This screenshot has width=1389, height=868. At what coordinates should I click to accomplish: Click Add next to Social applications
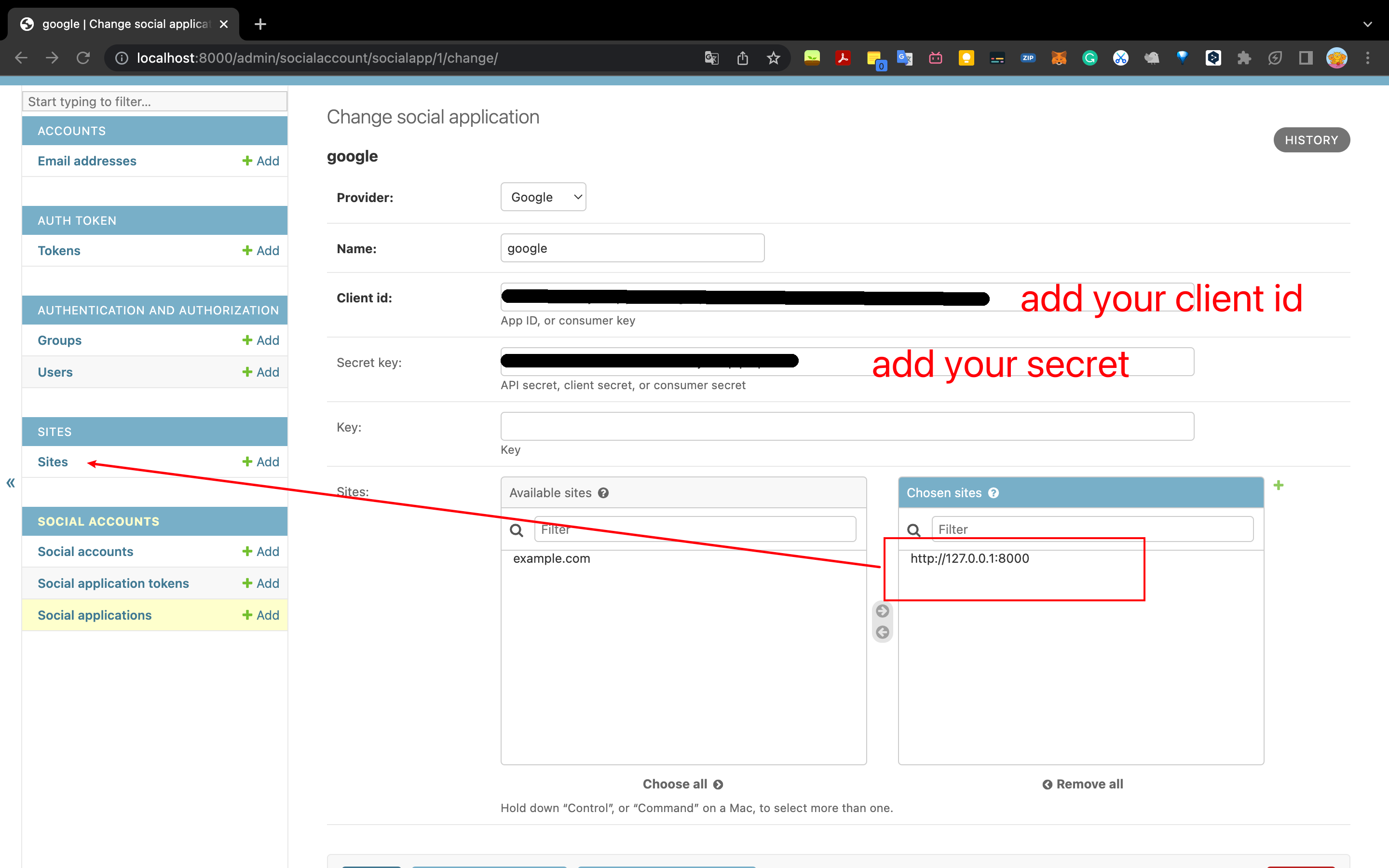pyautogui.click(x=261, y=615)
